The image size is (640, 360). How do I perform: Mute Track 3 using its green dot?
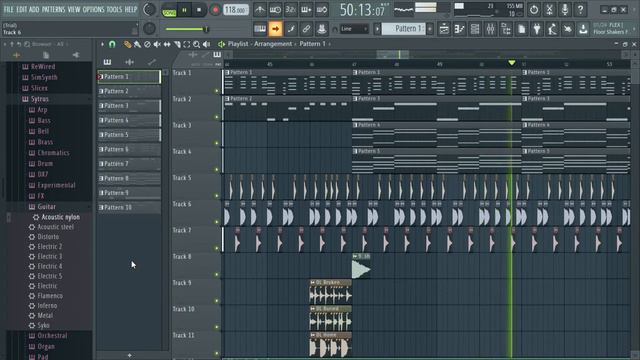[x=217, y=143]
